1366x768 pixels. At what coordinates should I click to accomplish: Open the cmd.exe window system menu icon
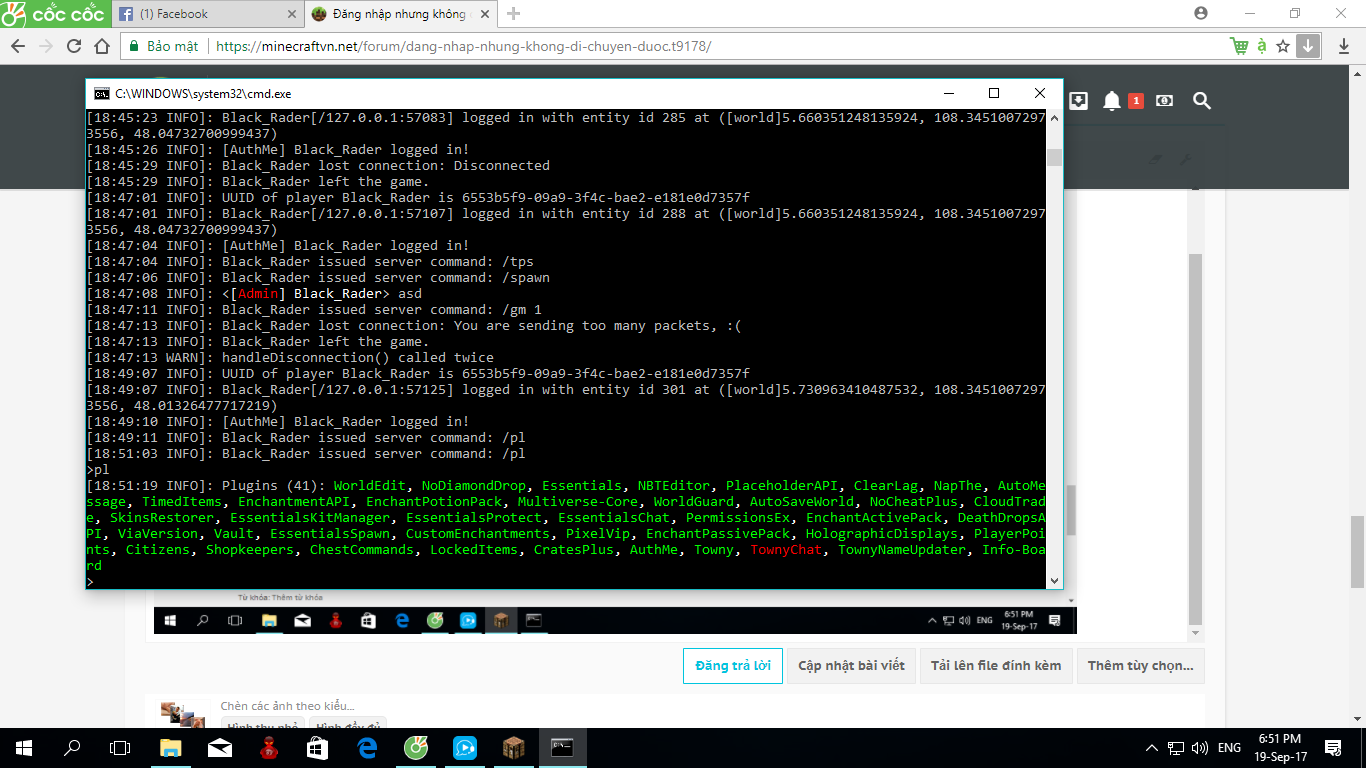tap(101, 93)
